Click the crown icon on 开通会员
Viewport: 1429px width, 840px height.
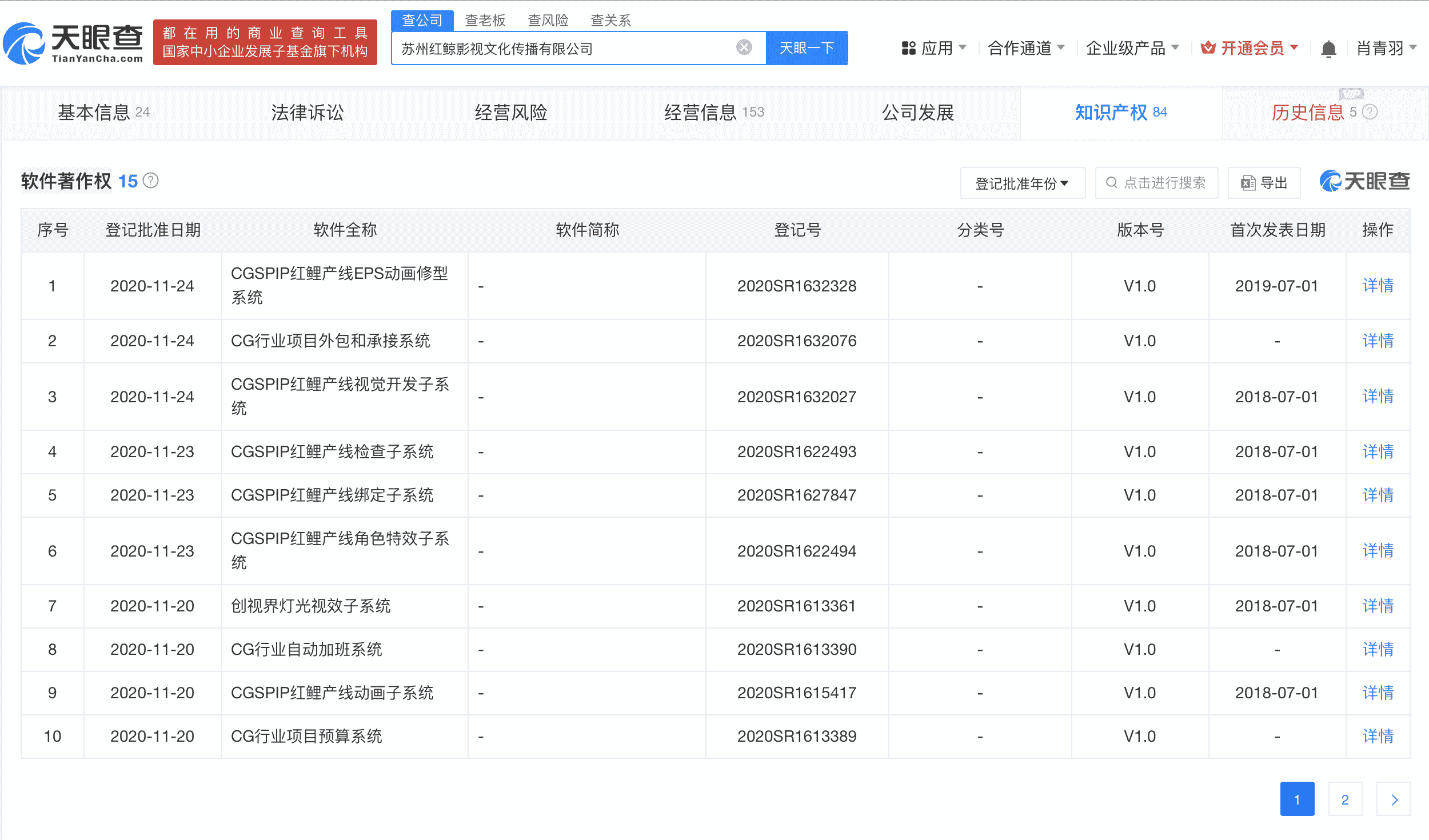(1208, 48)
